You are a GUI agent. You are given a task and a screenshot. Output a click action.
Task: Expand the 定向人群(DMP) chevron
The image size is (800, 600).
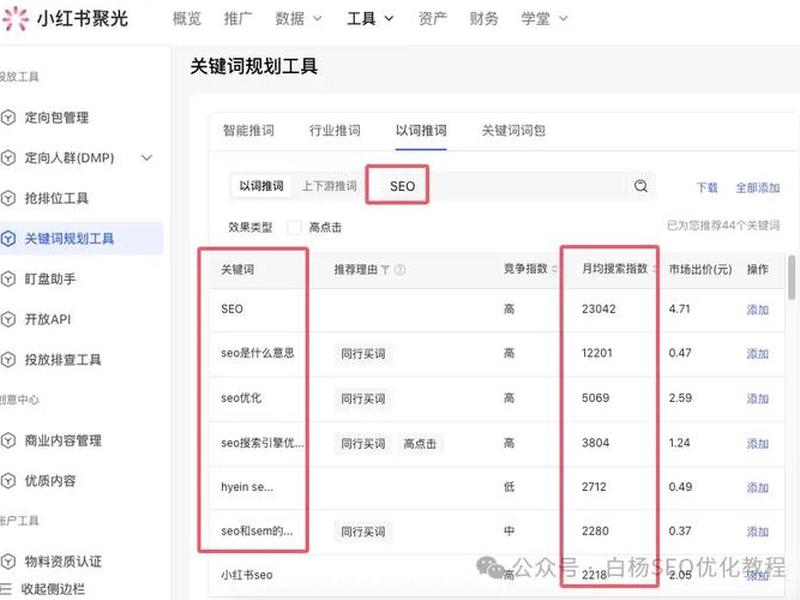point(147,158)
